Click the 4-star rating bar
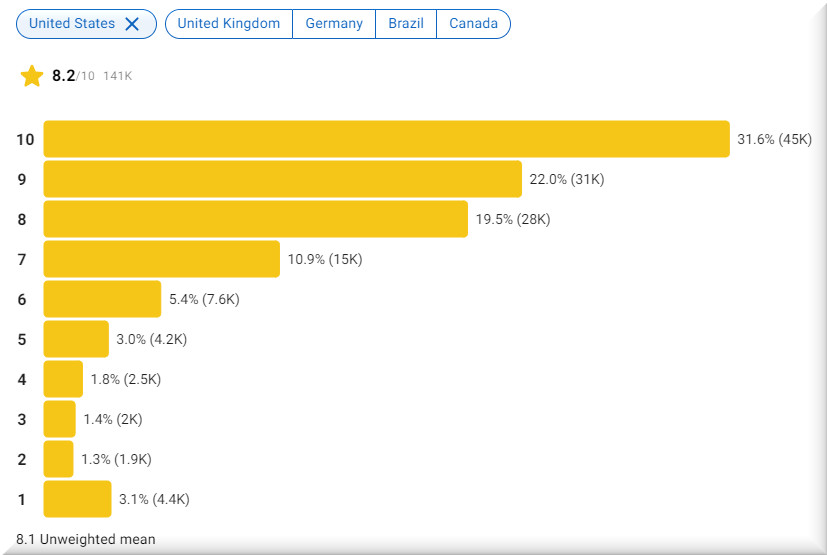This screenshot has height=555, width=827. point(63,379)
